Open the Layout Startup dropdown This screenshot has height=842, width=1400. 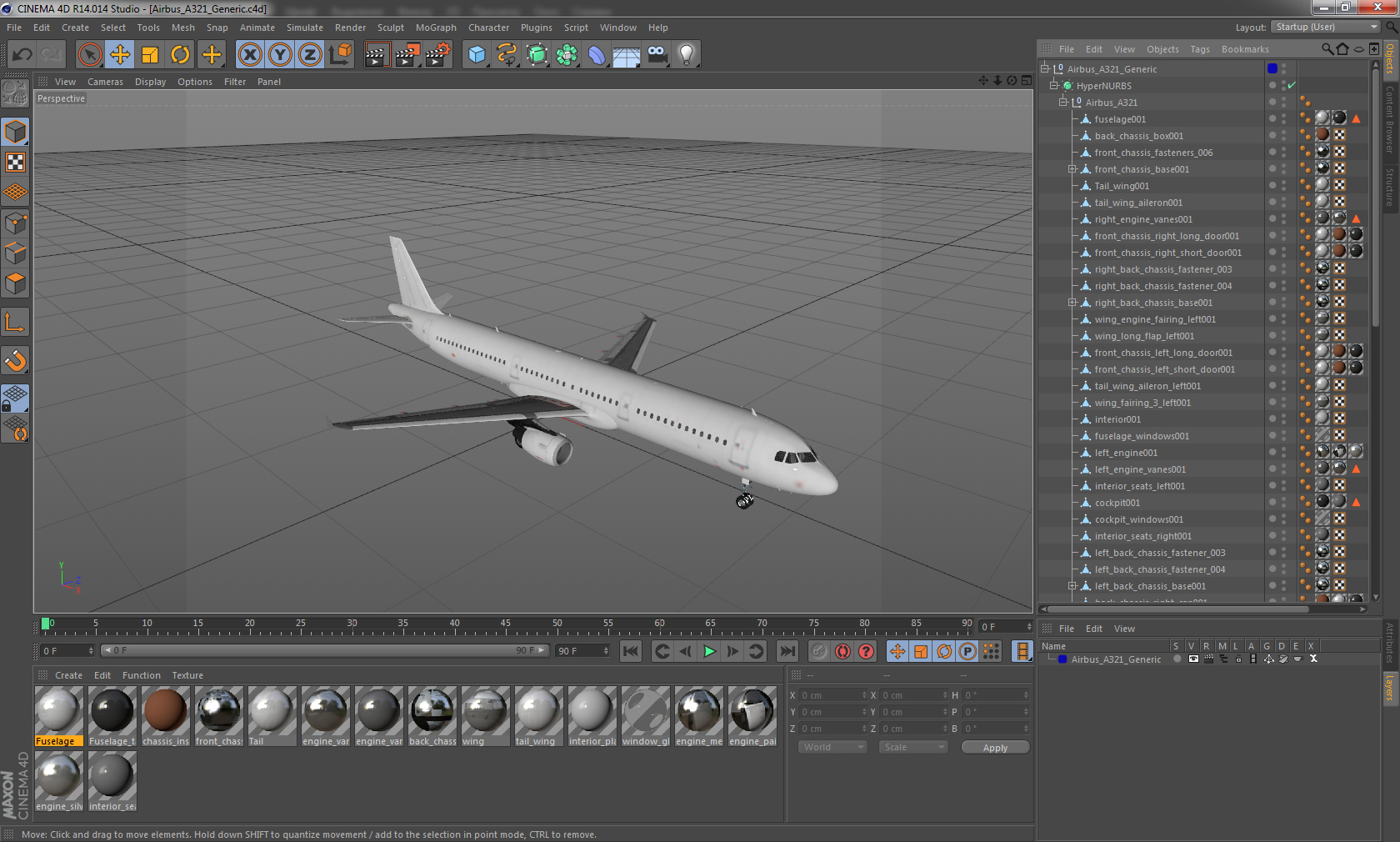point(1327,28)
